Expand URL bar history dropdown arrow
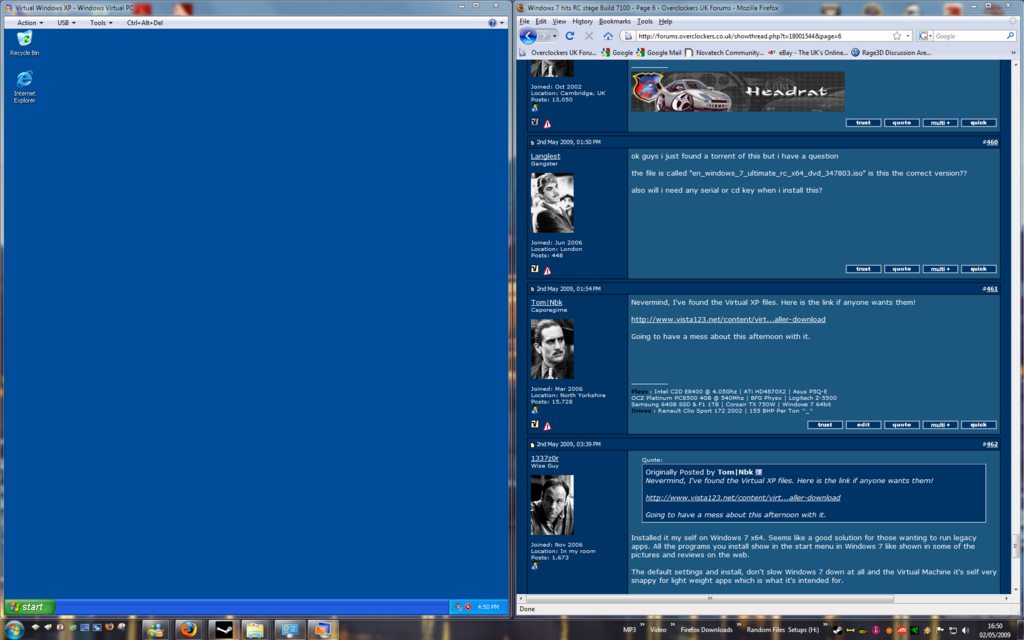This screenshot has width=1024, height=640. pos(908,36)
